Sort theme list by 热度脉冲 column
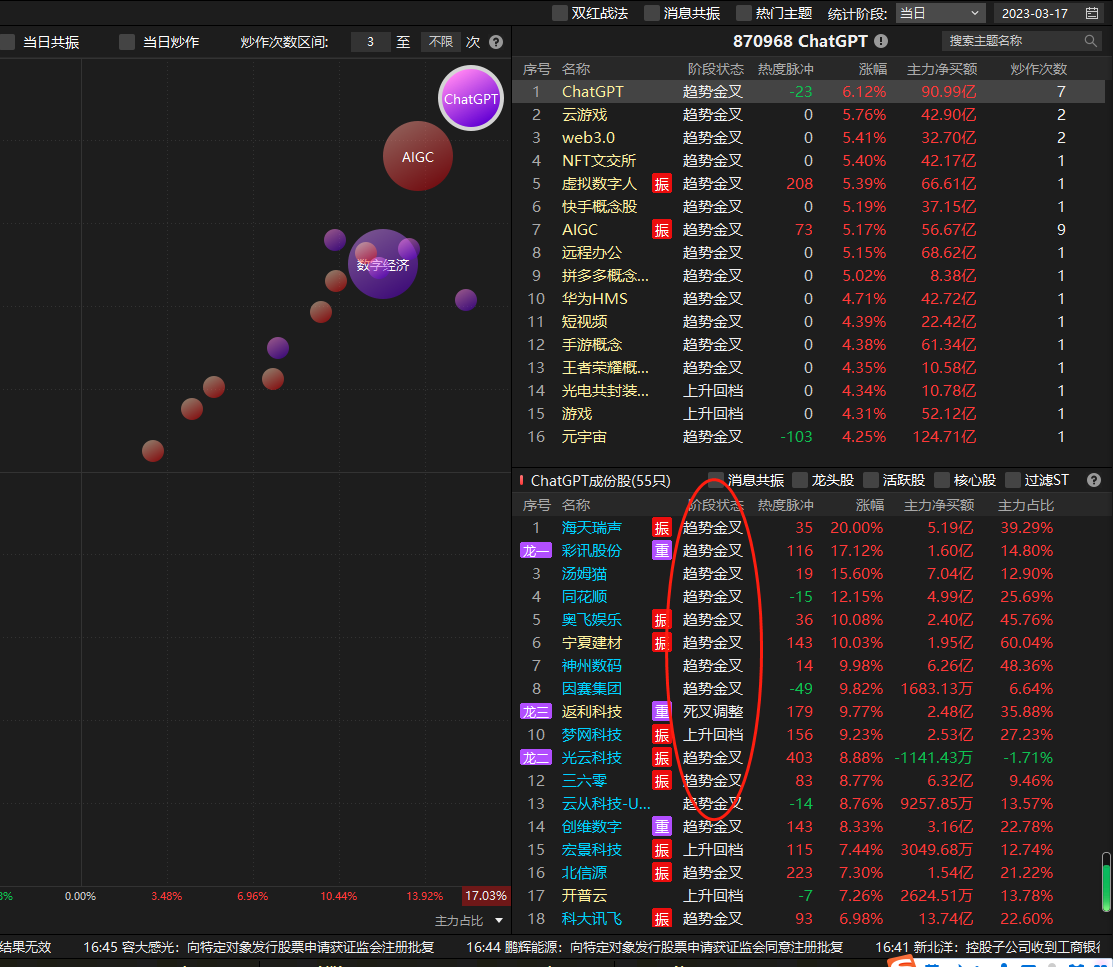The height and width of the screenshot is (967, 1113). (785, 69)
